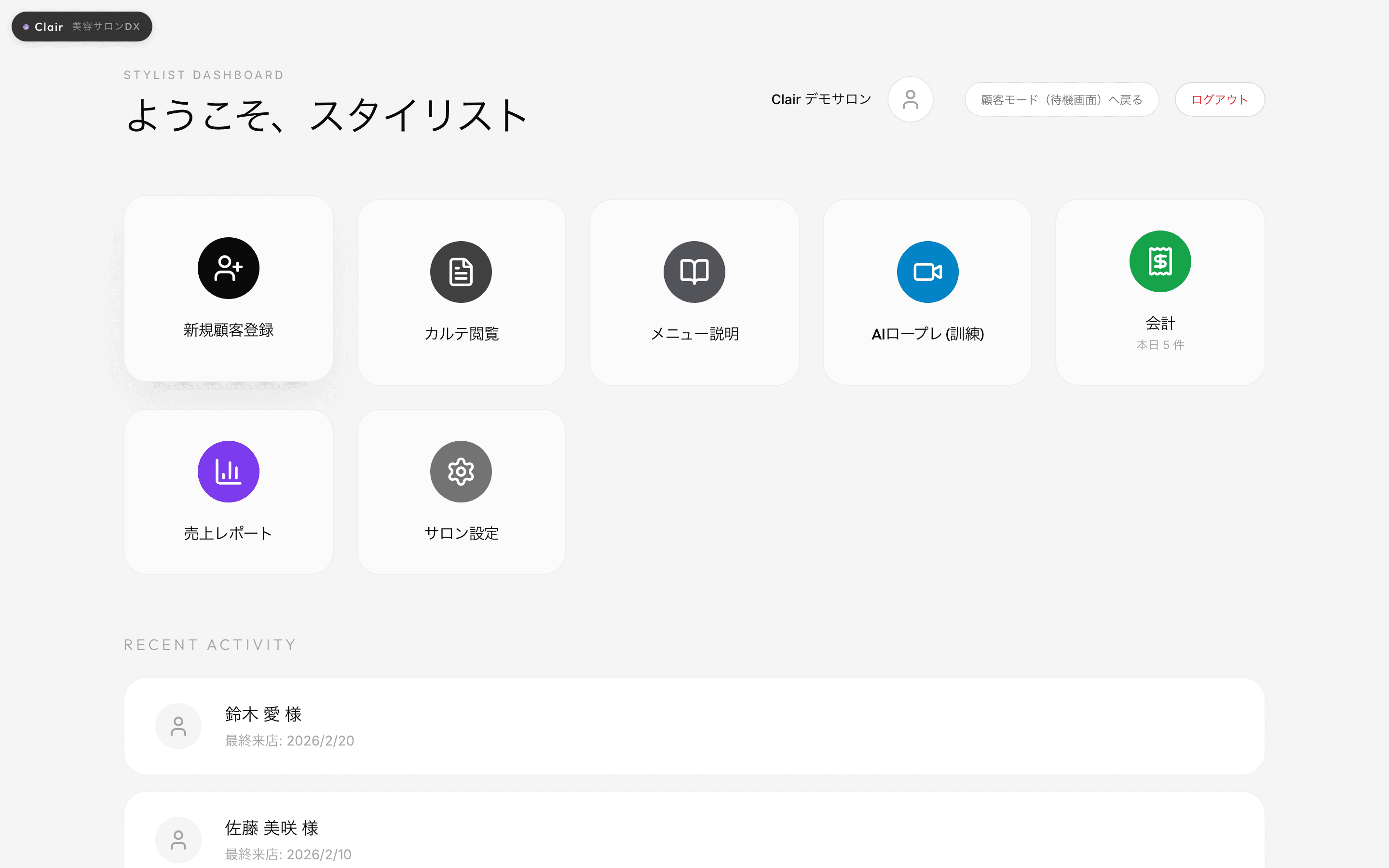Open メニュー説明 using the book icon
Viewport: 1389px width, 868px height.
[694, 271]
